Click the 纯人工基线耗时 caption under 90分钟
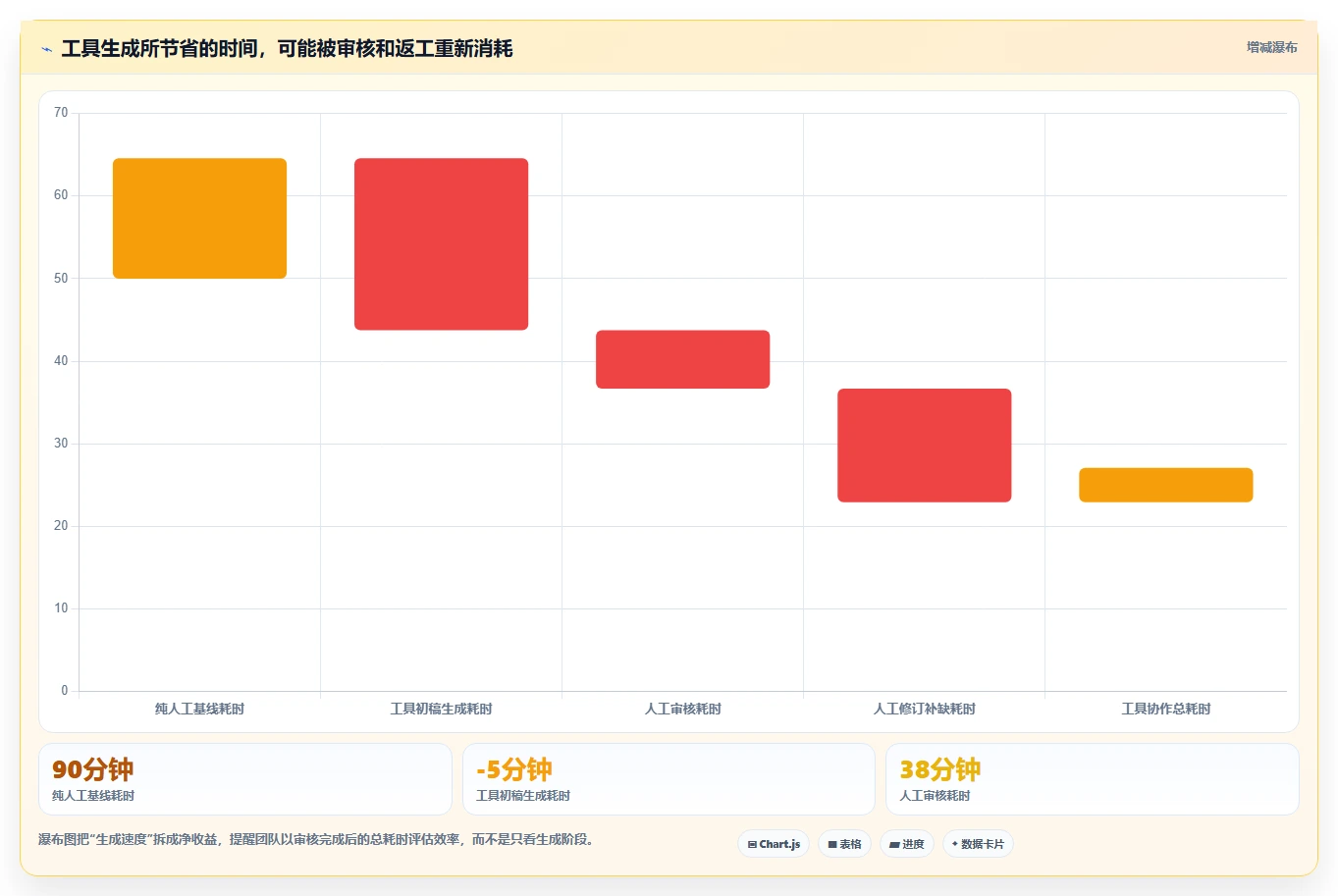This screenshot has width=1338, height=896. (93, 796)
